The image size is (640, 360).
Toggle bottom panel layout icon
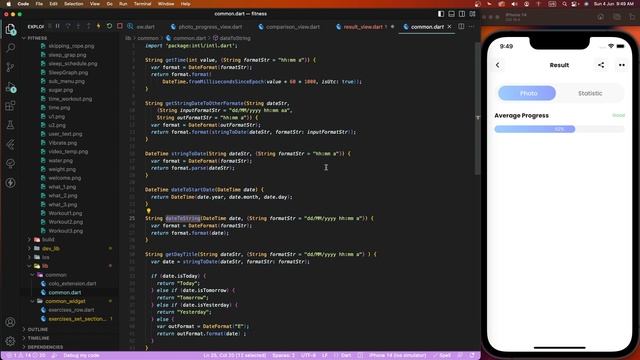451,14
